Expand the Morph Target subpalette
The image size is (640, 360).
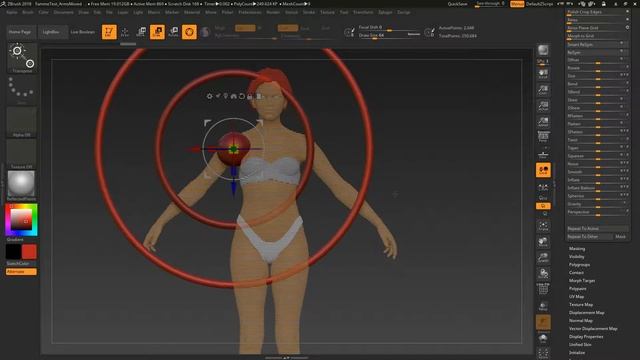[x=582, y=280]
